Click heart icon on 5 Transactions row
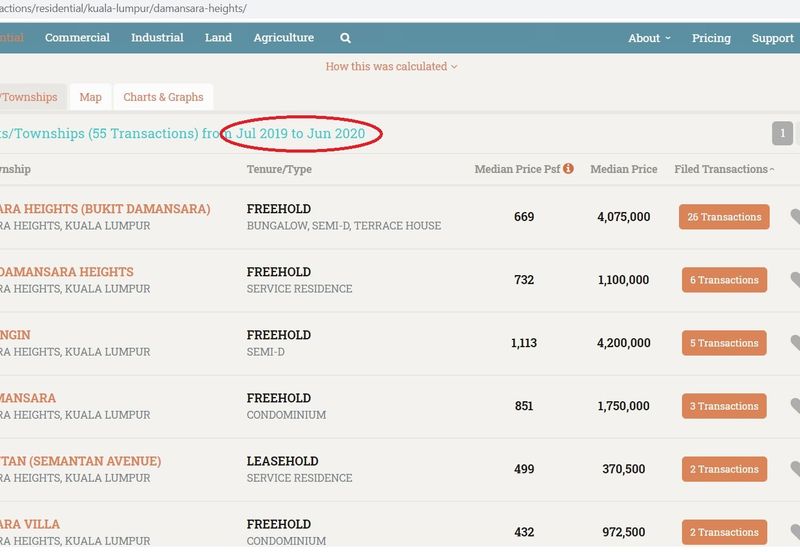This screenshot has height=552, width=800. 795,343
